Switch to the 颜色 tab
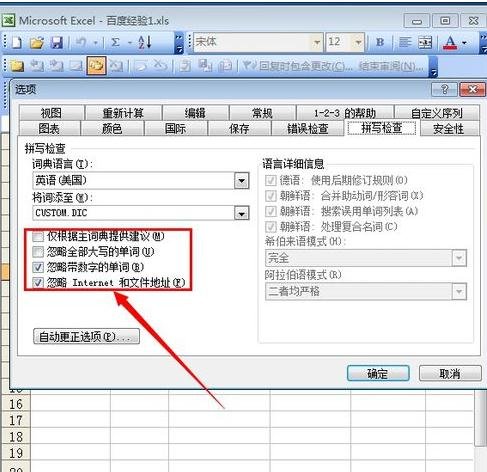 pos(112,128)
